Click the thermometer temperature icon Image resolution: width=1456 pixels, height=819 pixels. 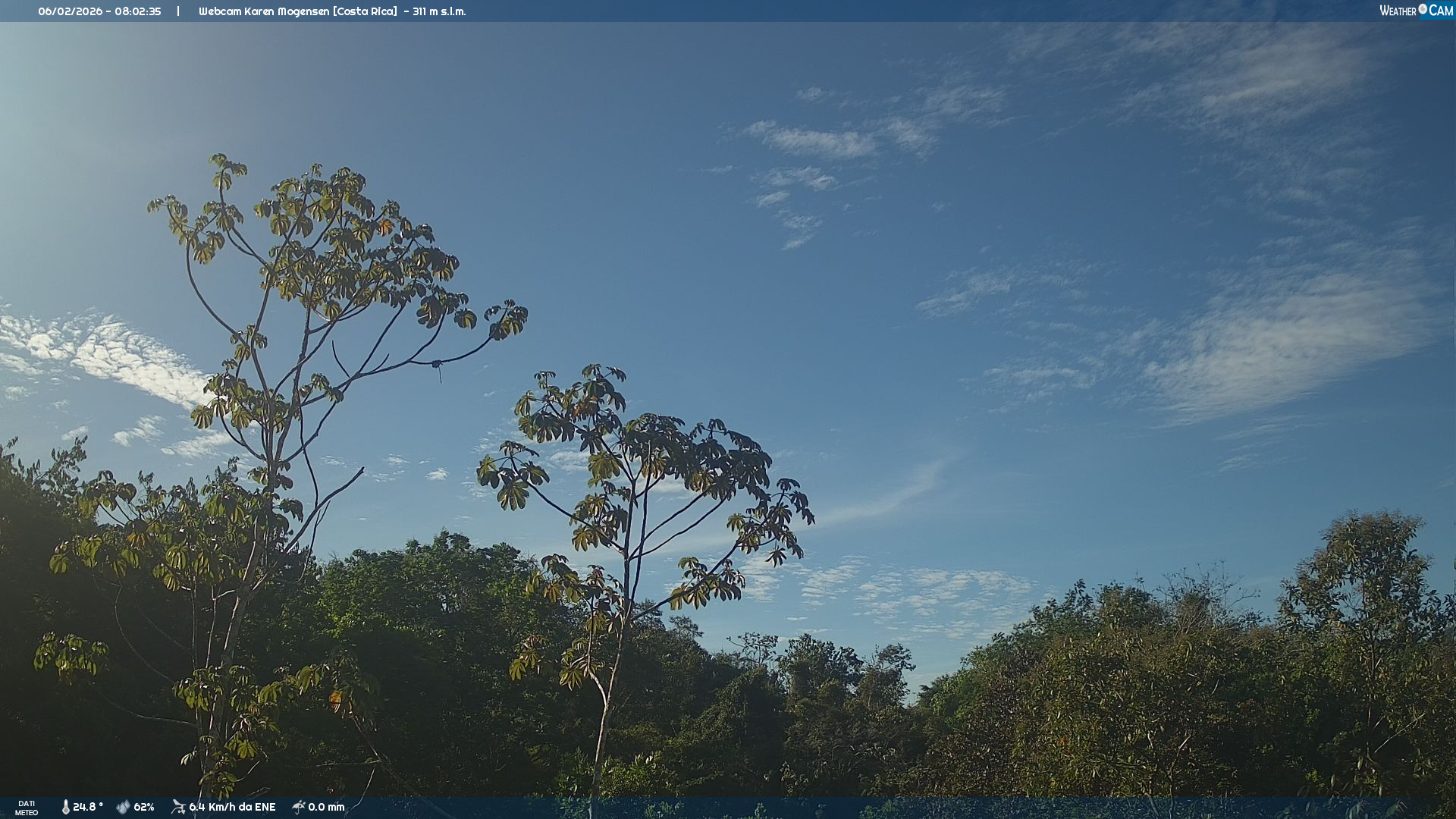point(65,807)
